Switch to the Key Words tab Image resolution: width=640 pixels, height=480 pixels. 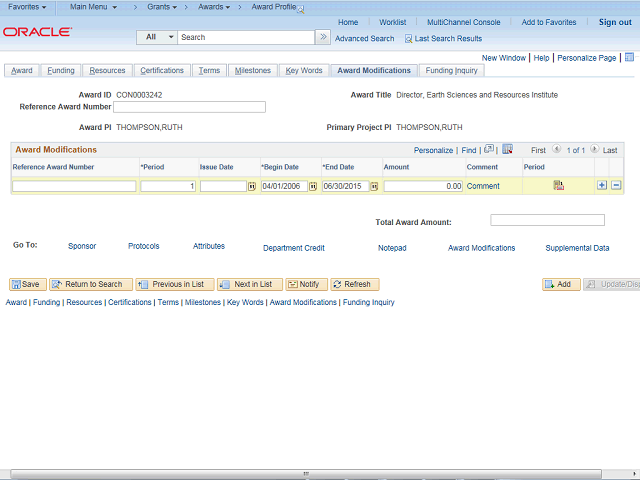click(x=304, y=71)
